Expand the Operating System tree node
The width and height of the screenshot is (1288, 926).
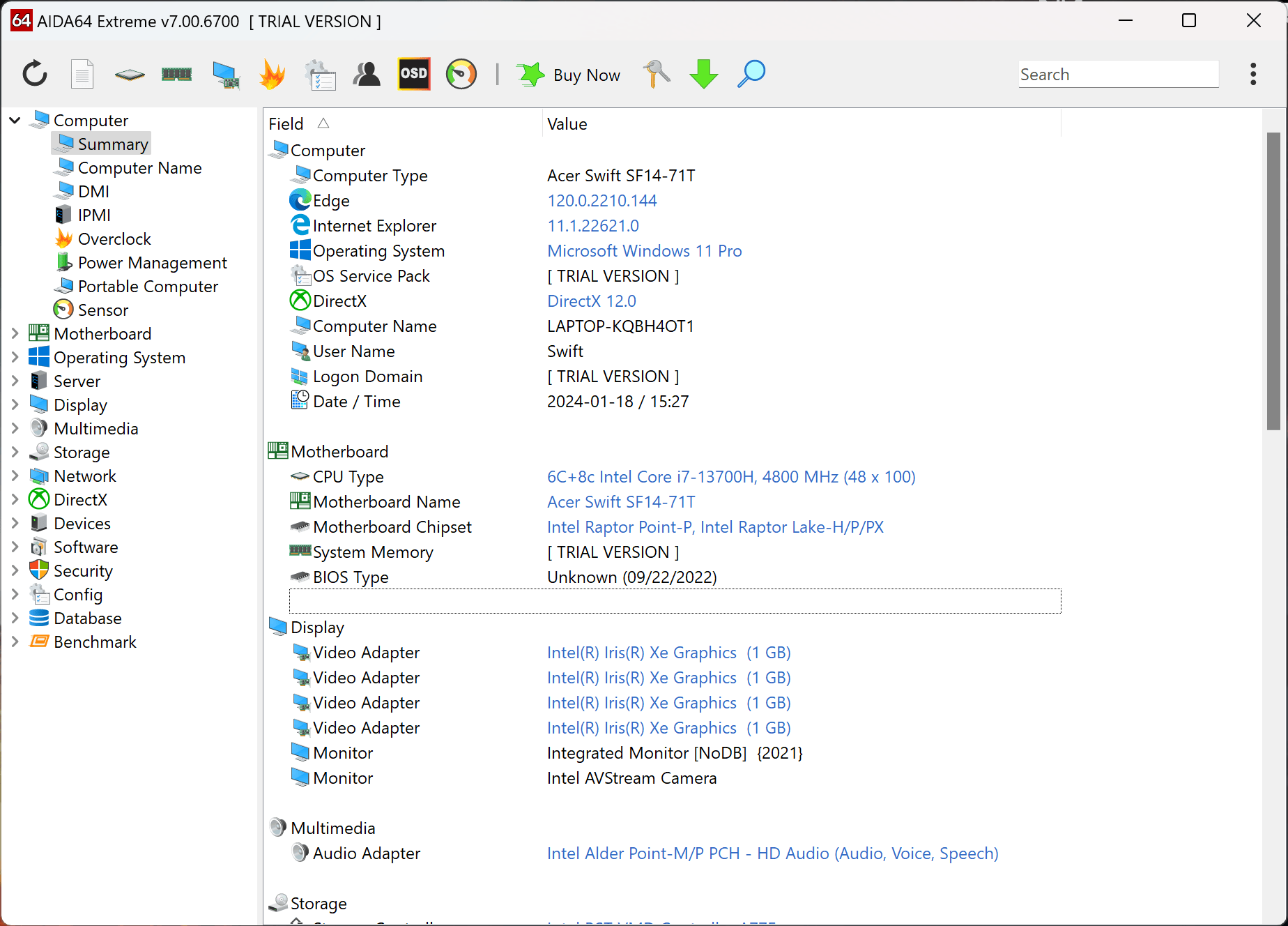click(15, 357)
